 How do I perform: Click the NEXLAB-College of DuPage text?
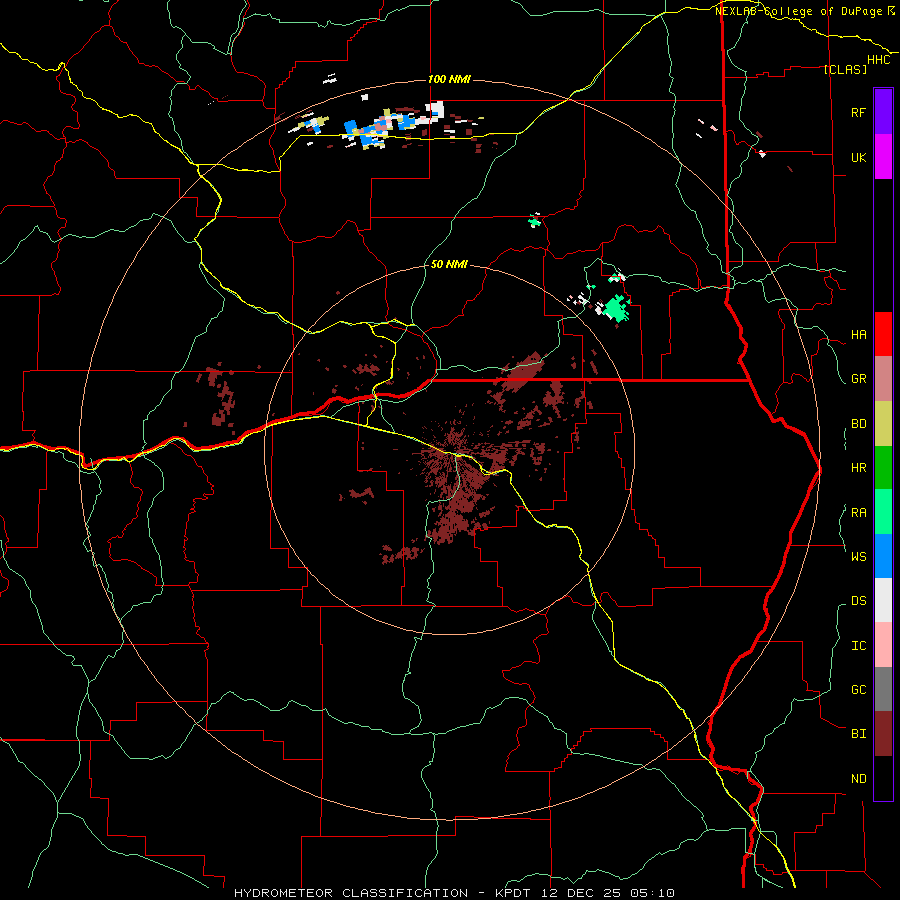point(798,11)
